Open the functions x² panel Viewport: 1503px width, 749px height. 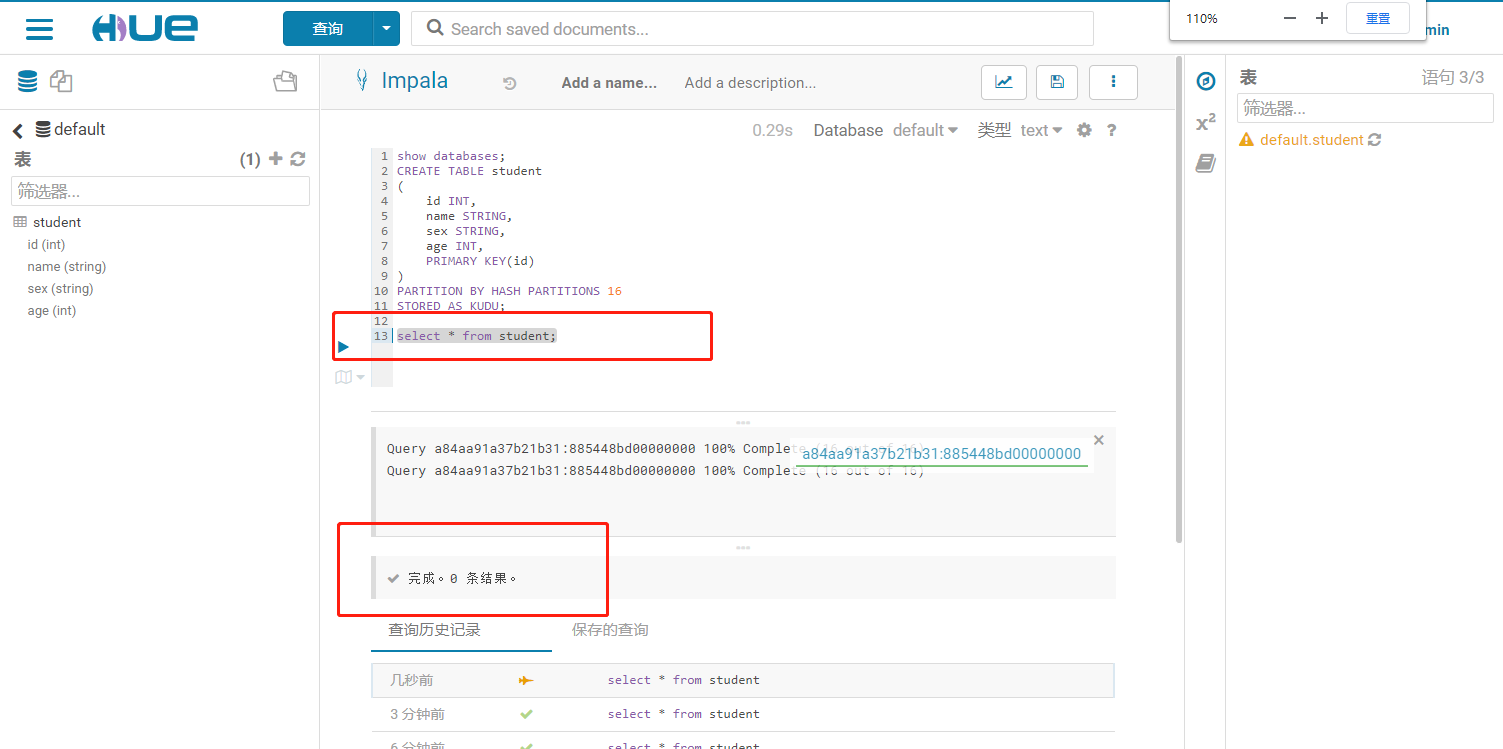(1206, 123)
